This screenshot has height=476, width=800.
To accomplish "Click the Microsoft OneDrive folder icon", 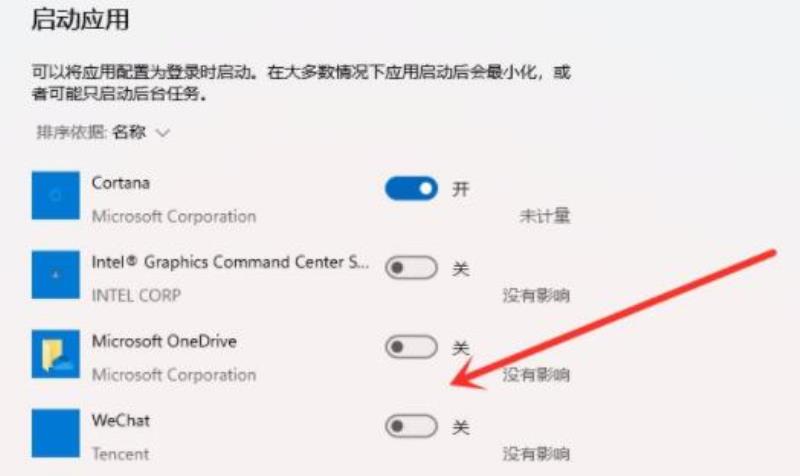I will tap(56, 354).
